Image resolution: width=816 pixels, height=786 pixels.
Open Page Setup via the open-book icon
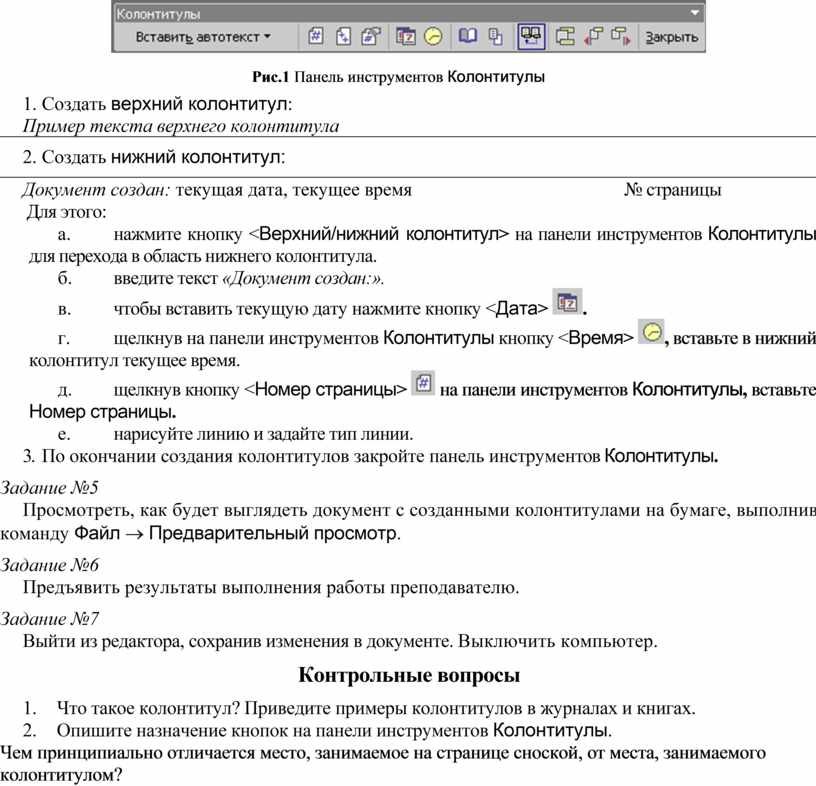tap(467, 36)
